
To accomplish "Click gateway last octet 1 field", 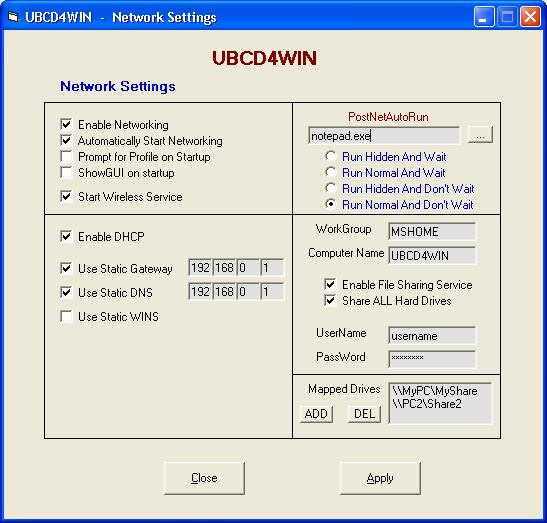I will click(272, 268).
